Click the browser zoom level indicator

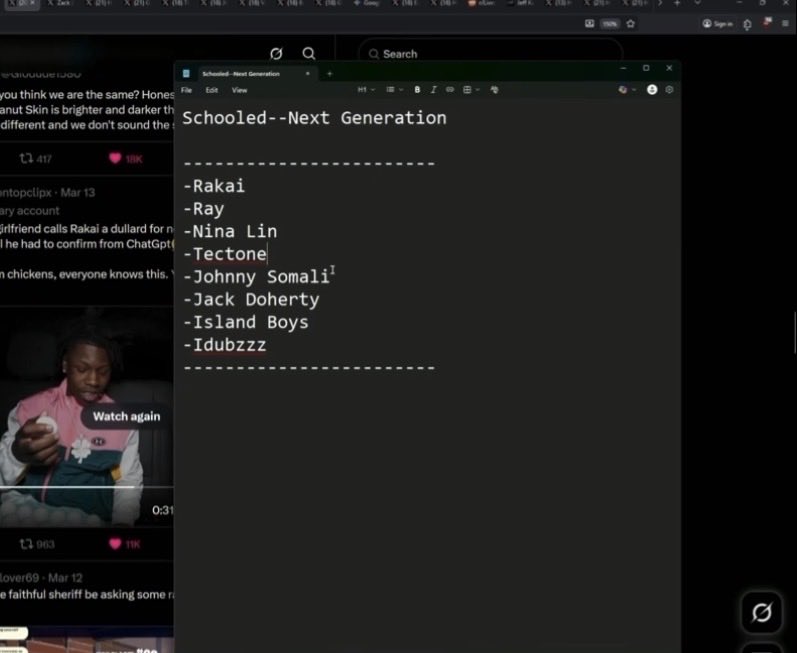(609, 24)
